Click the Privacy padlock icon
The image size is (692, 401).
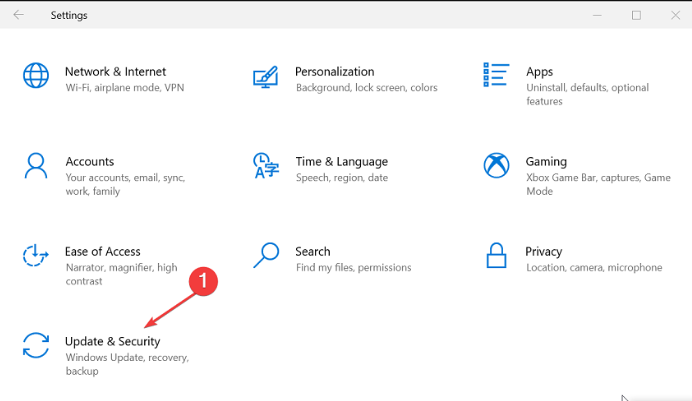[496, 255]
